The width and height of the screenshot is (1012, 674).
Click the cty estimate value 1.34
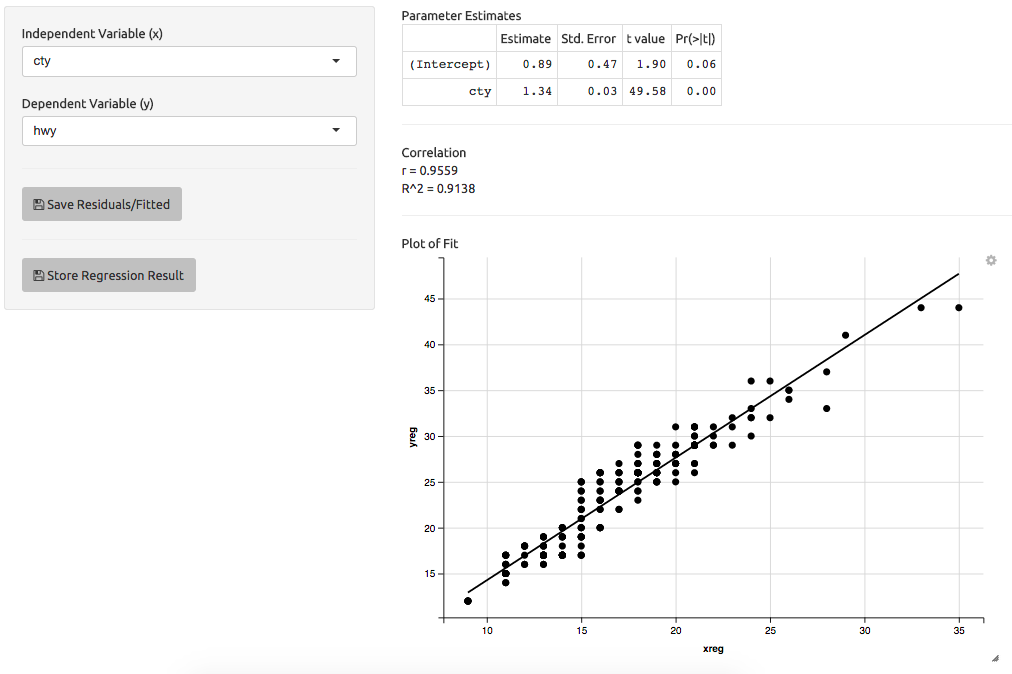pyautogui.click(x=537, y=92)
